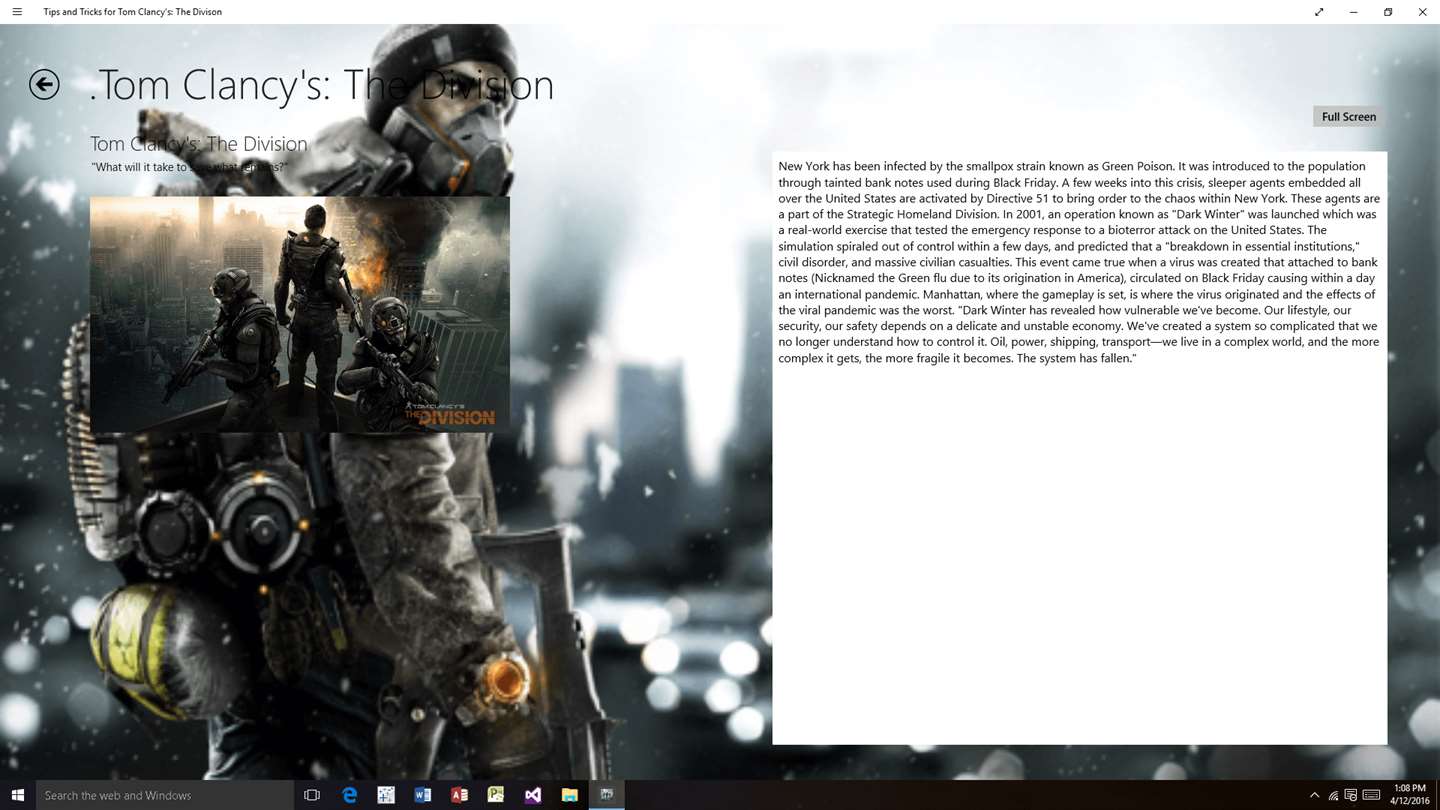Expand app window with diagonal arrows icon
Screen dimensions: 1440x810
click(1319, 12)
